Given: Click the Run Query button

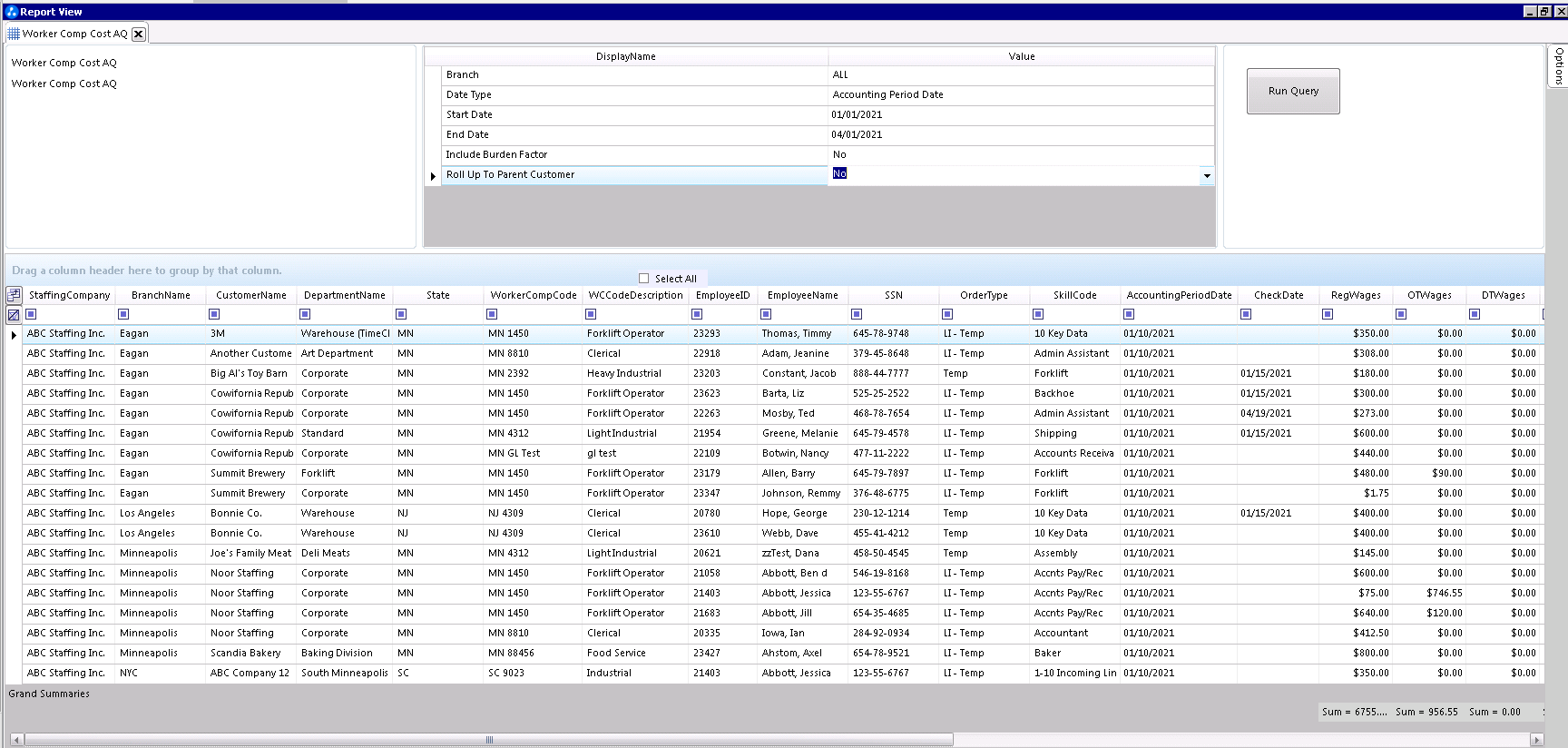Looking at the screenshot, I should (1293, 91).
